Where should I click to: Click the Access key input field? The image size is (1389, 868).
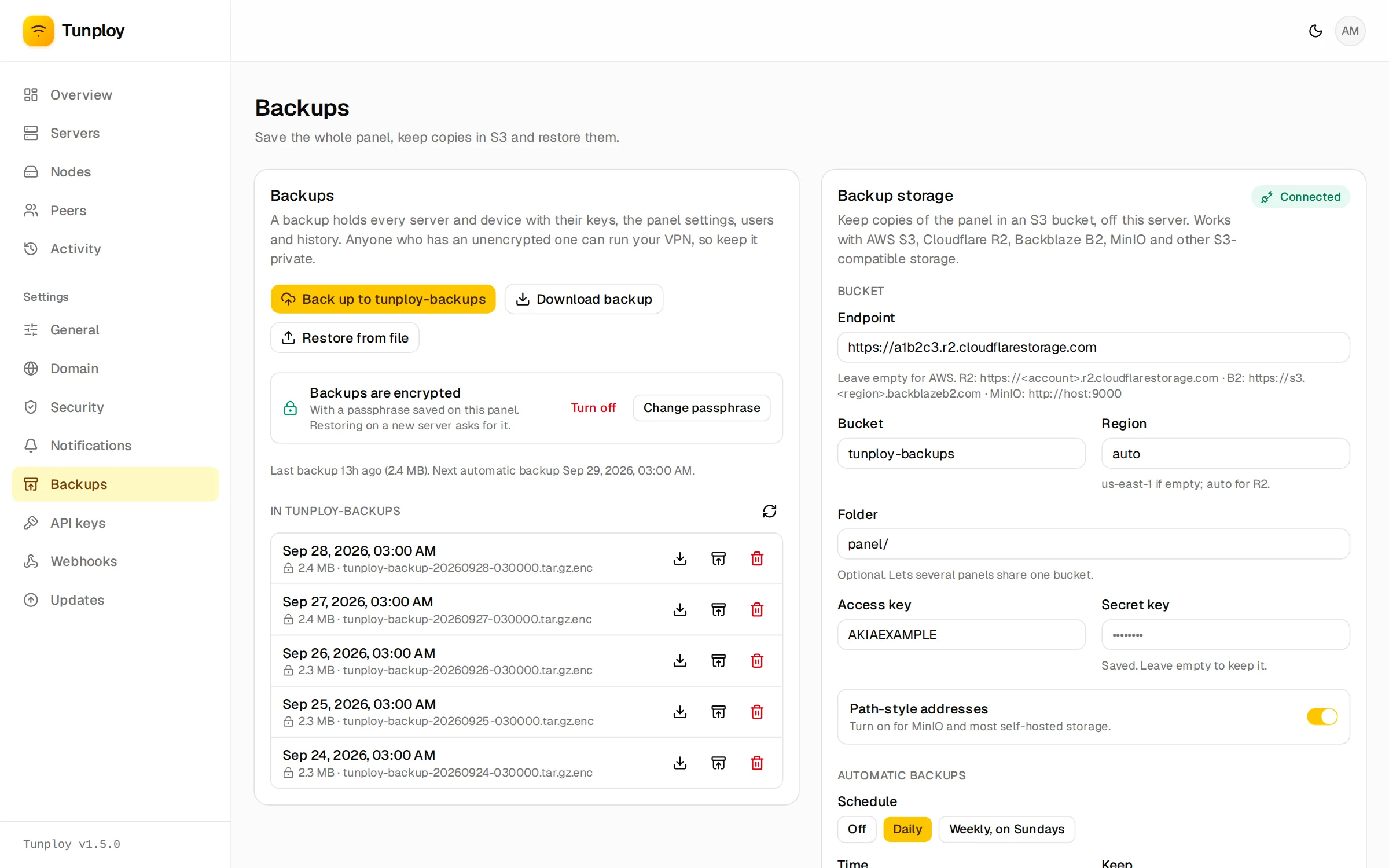click(961, 635)
